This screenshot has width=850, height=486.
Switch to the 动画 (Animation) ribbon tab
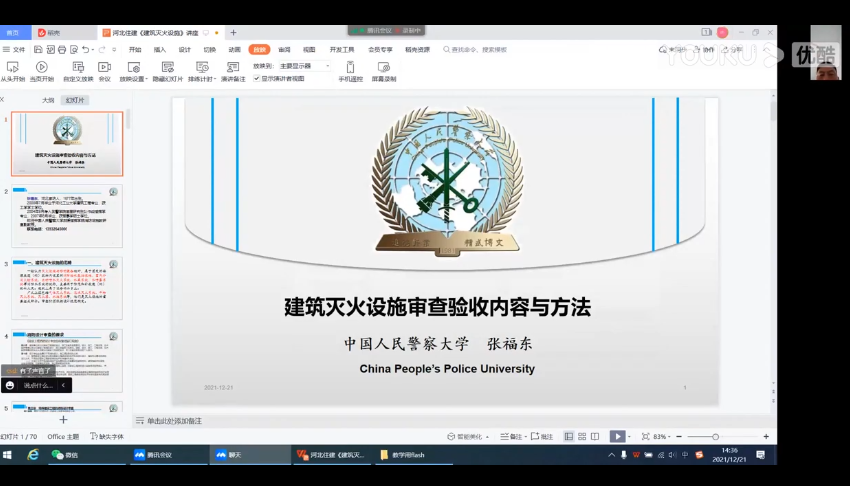point(234,49)
